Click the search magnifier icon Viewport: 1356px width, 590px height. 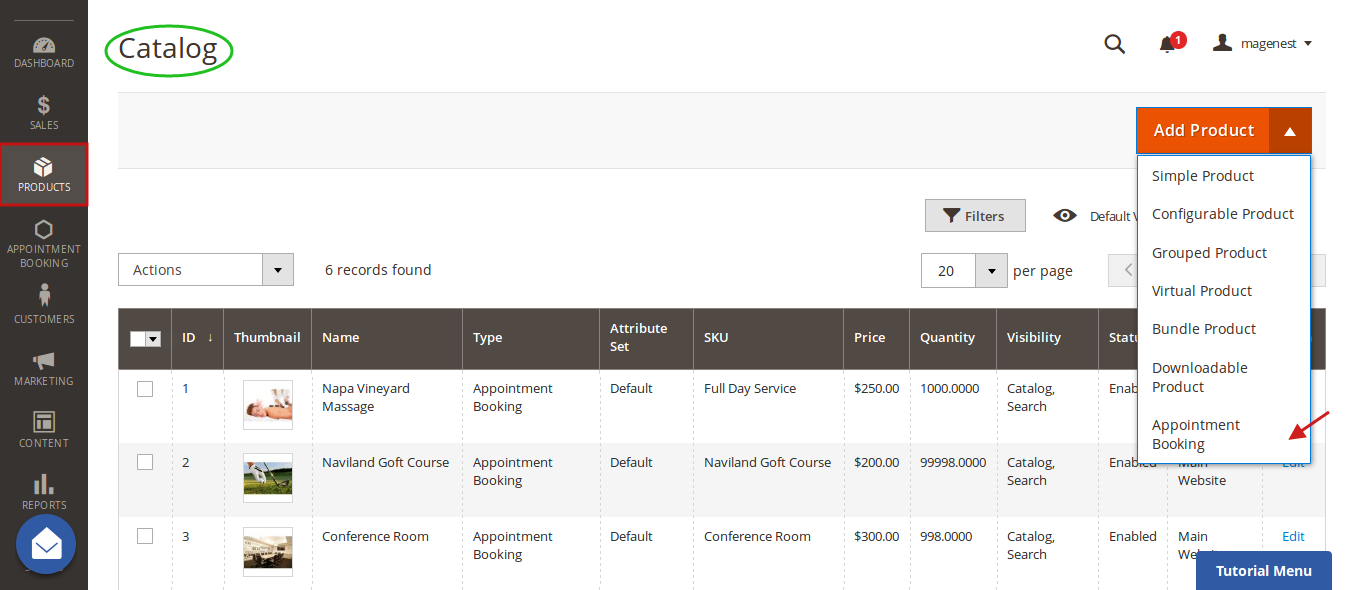point(1114,44)
